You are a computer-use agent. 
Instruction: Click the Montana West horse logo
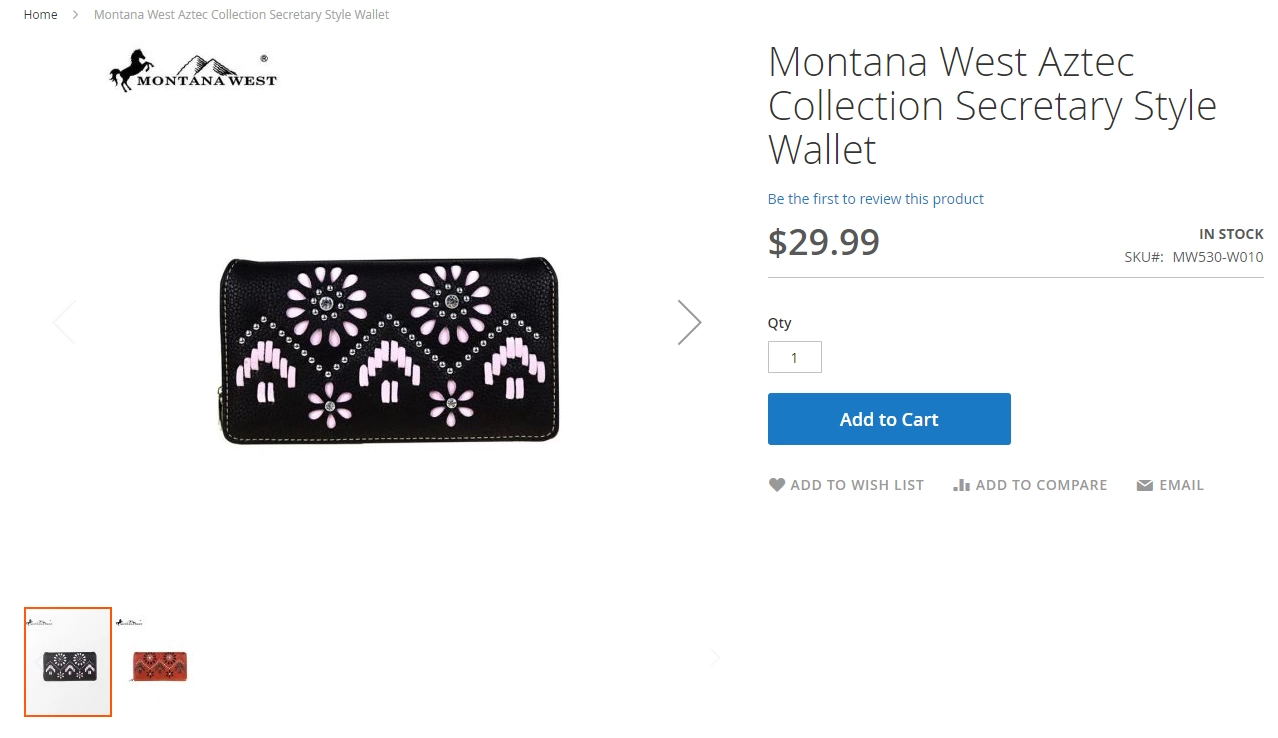pos(193,70)
